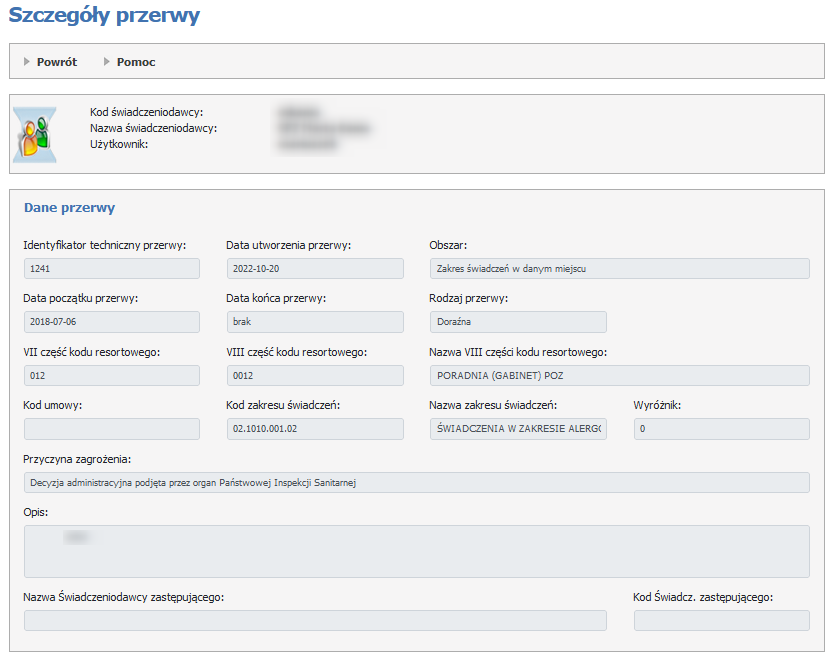Click the Kod Świadcz. zastępującego field
Screen dimensions: 833x662
(x=721, y=621)
